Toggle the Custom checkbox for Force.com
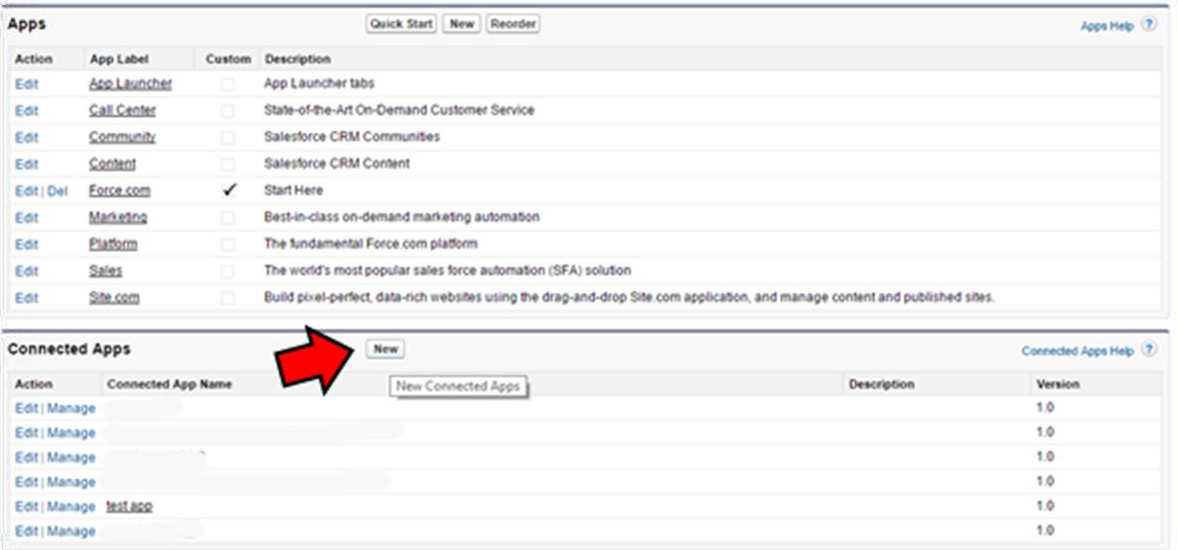The width and height of the screenshot is (1178, 550). 229,191
